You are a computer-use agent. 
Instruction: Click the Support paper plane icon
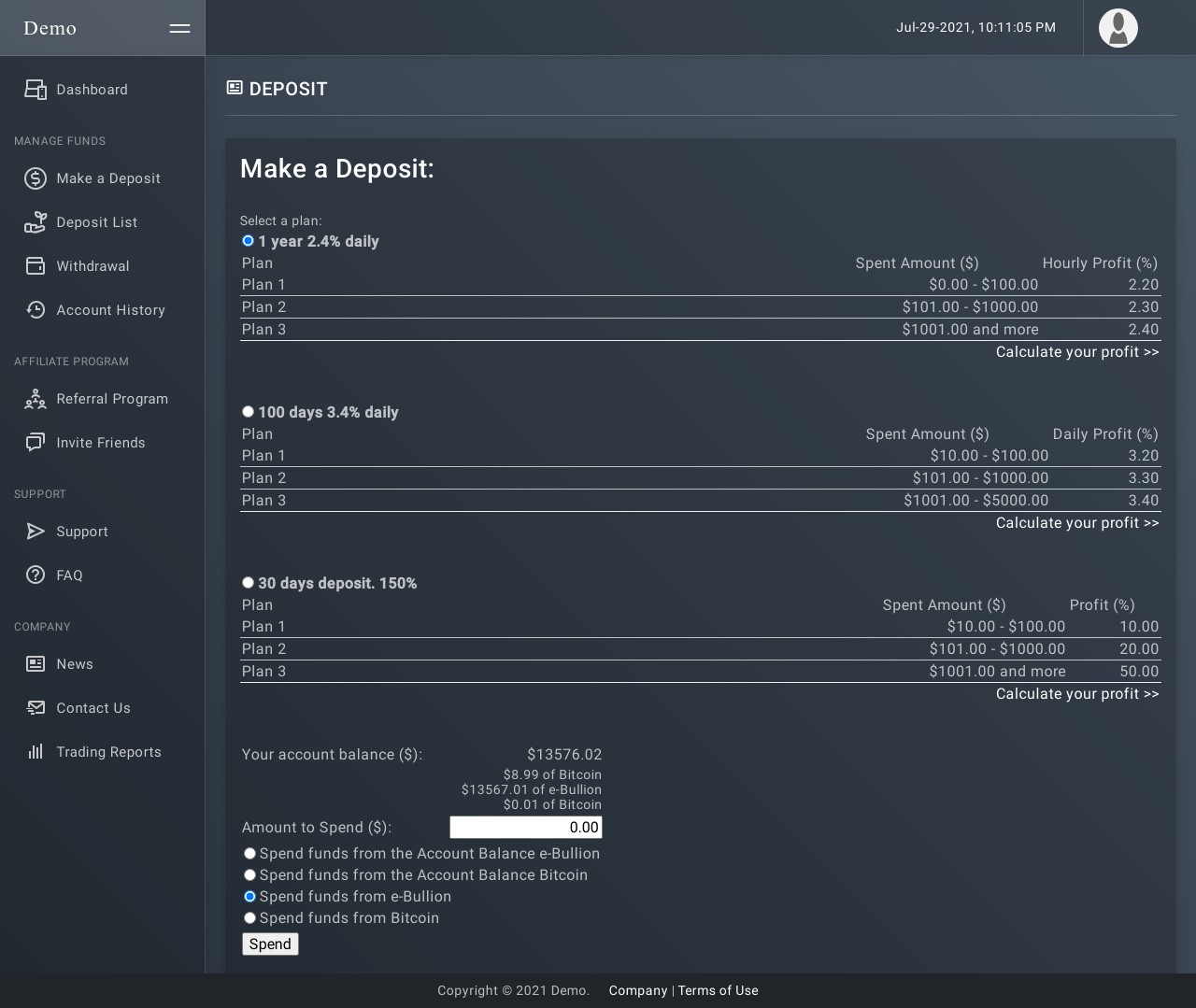pos(36,532)
